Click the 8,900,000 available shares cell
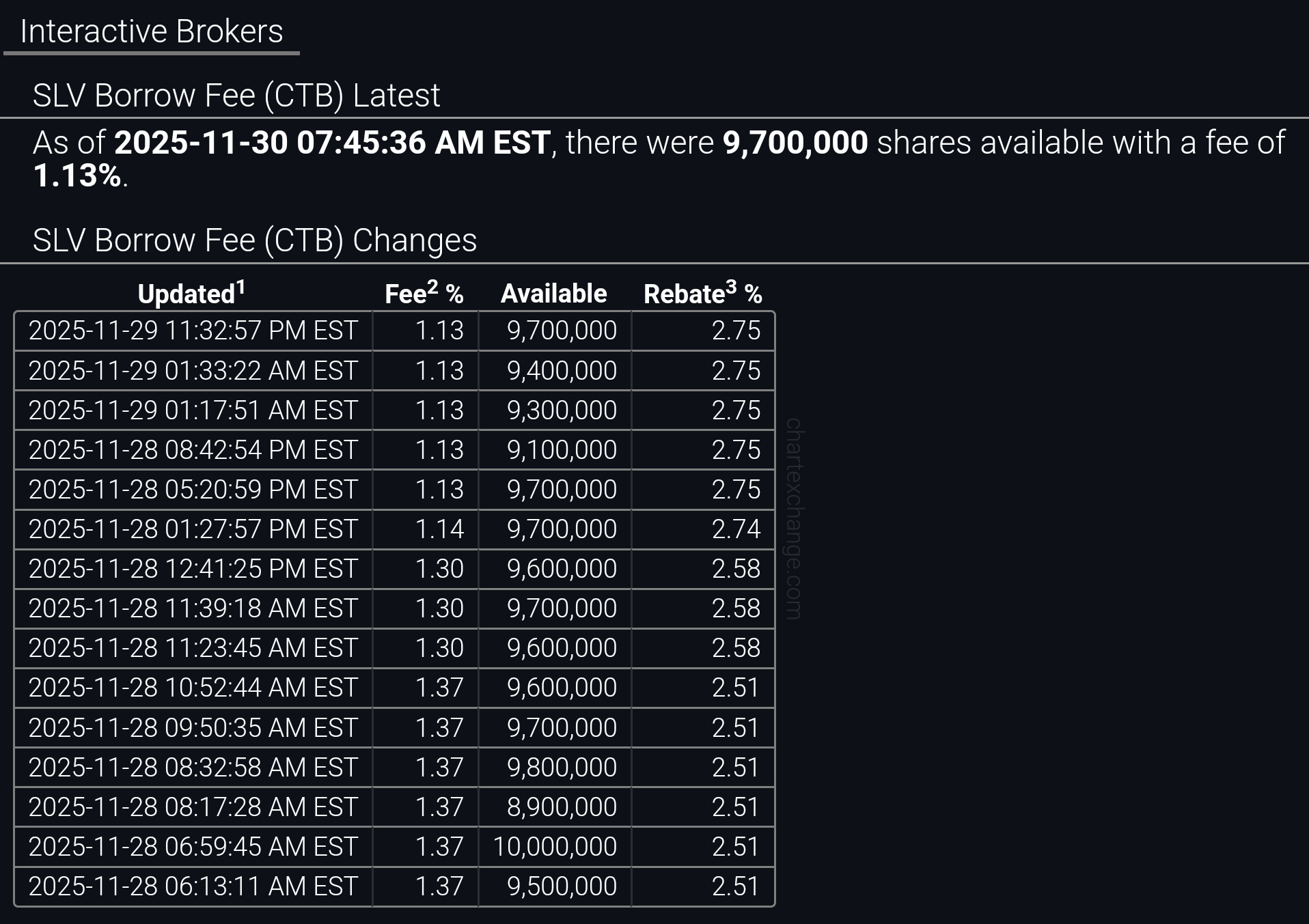1309x924 pixels. click(x=562, y=807)
